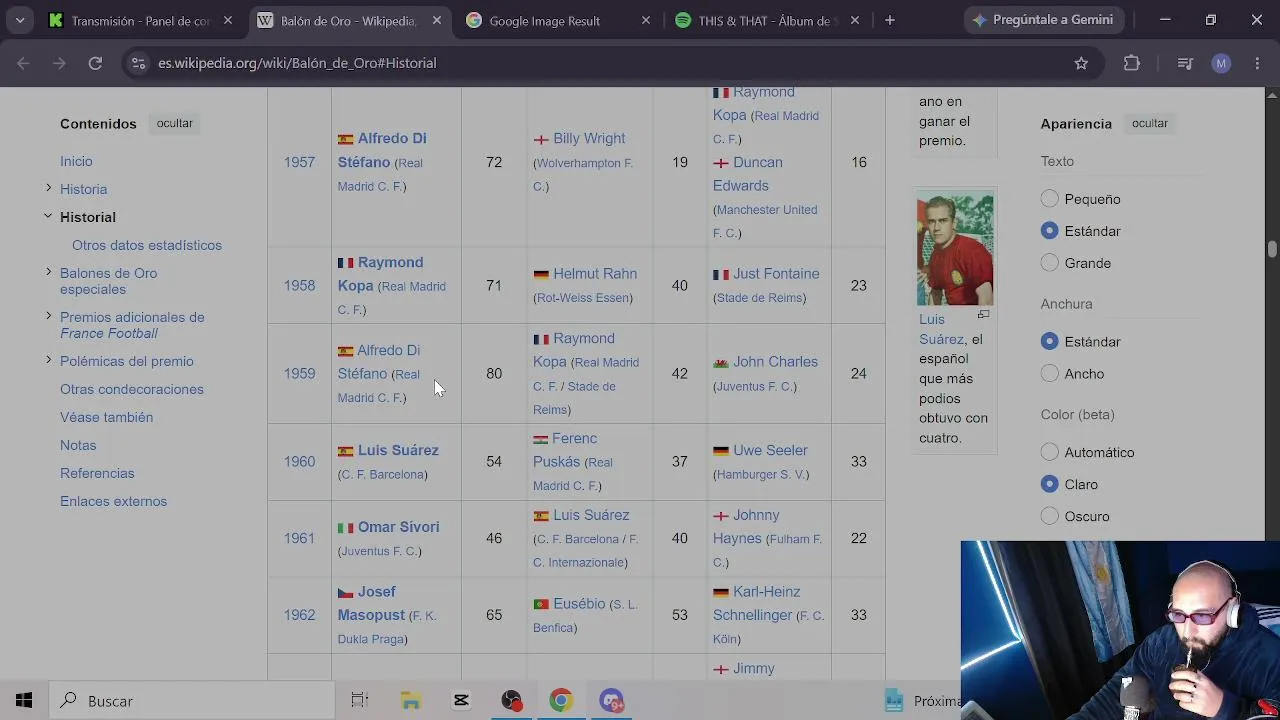Open the 1960 year link
The height and width of the screenshot is (720, 1280).
(299, 461)
